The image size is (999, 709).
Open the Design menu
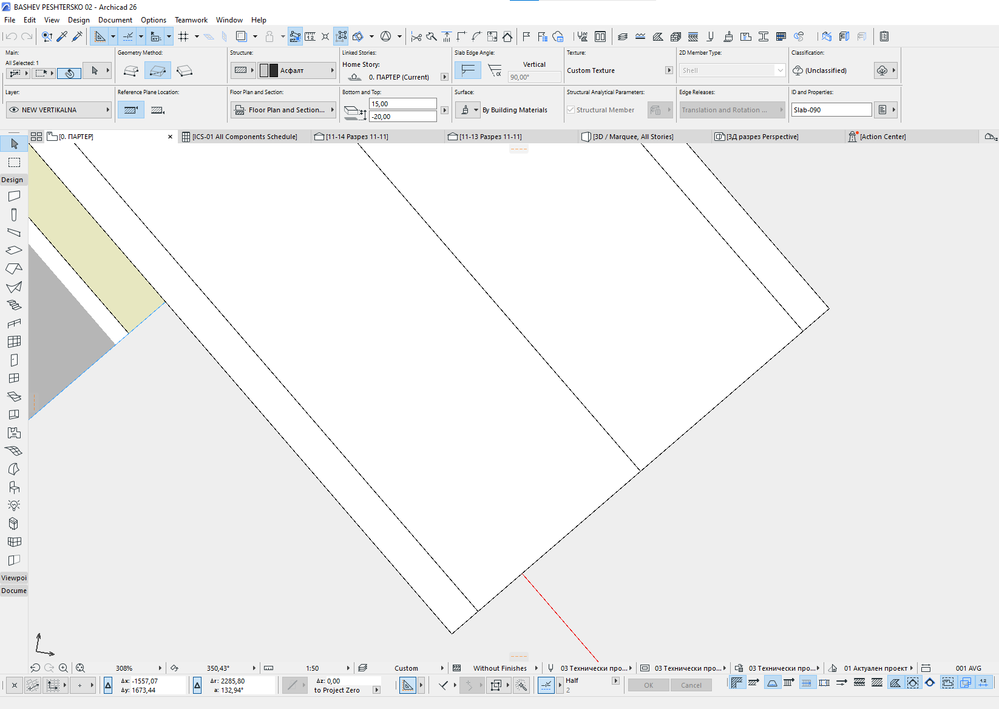point(78,20)
